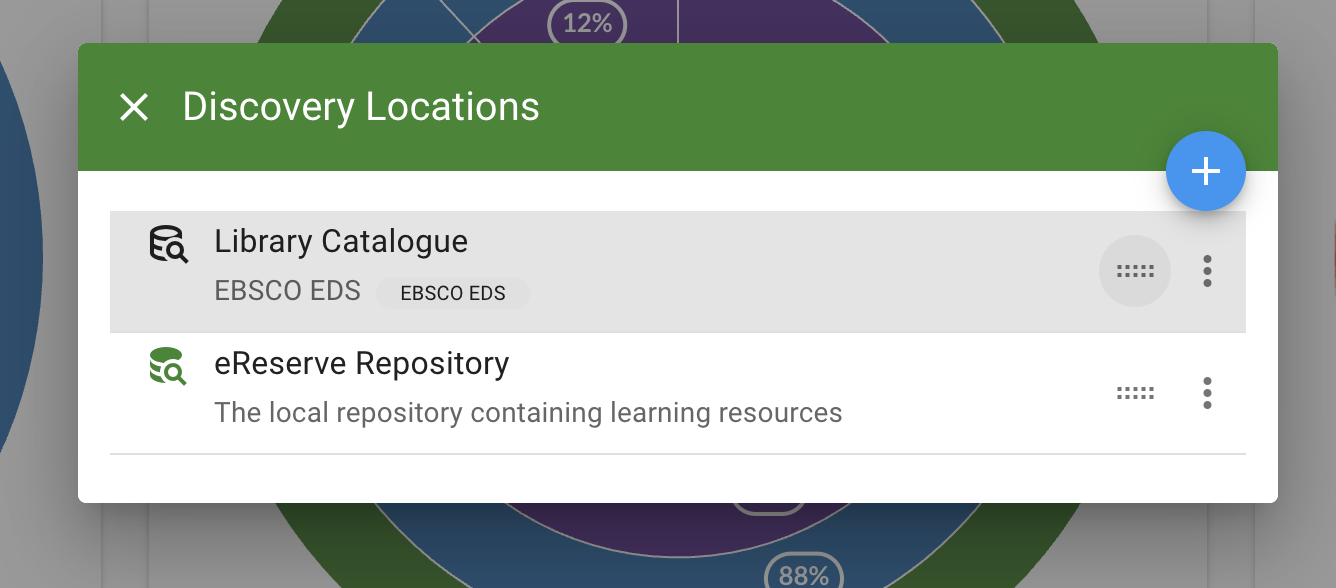
Task: Open Library Catalogue more options menu
Action: 1207,271
